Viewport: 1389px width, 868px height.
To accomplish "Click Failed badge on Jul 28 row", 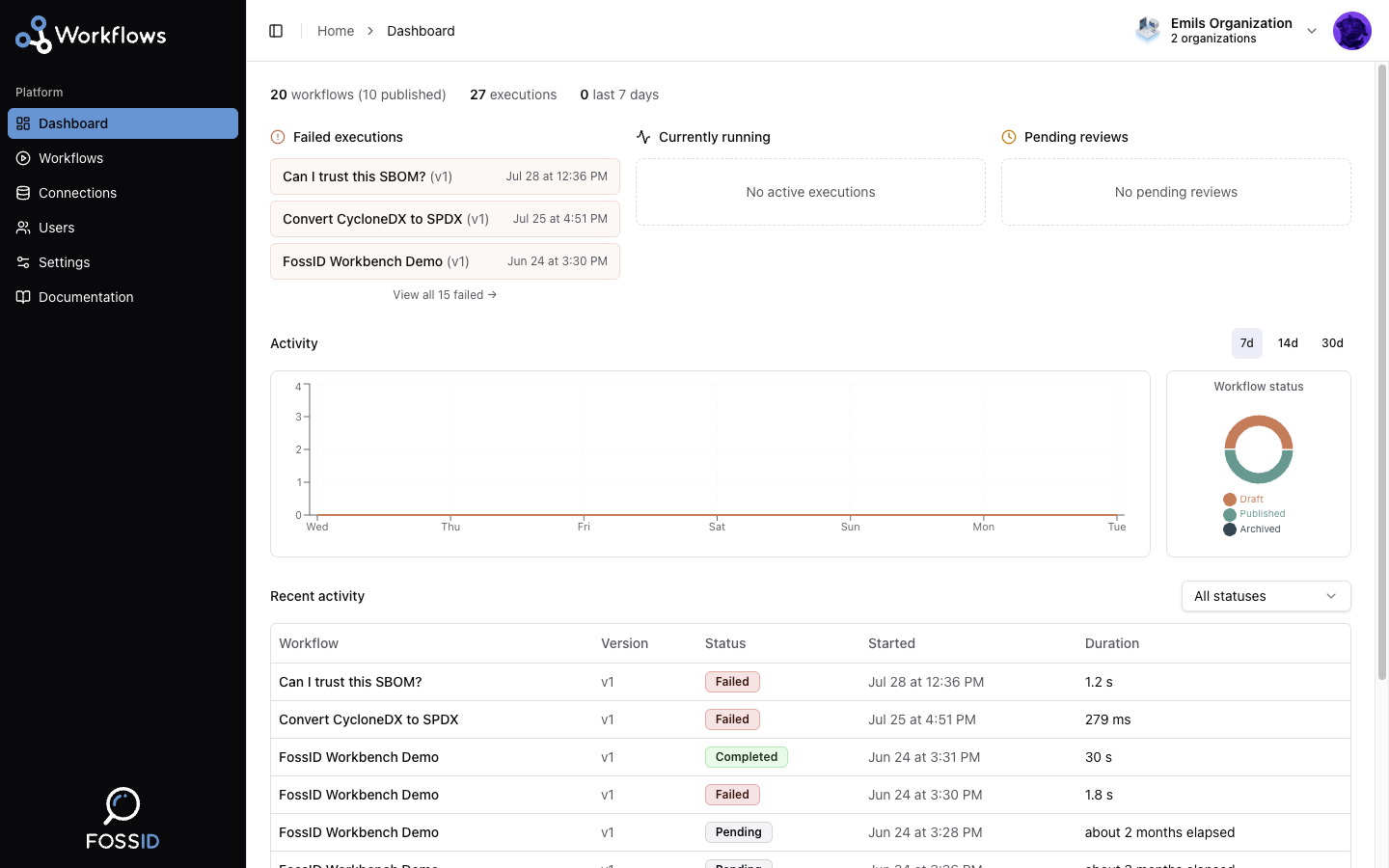I will 732,682.
